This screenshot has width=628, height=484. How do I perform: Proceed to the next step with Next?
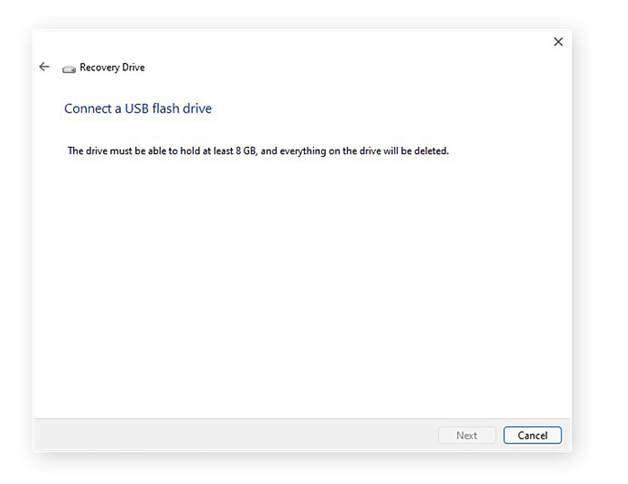pyautogui.click(x=466, y=435)
